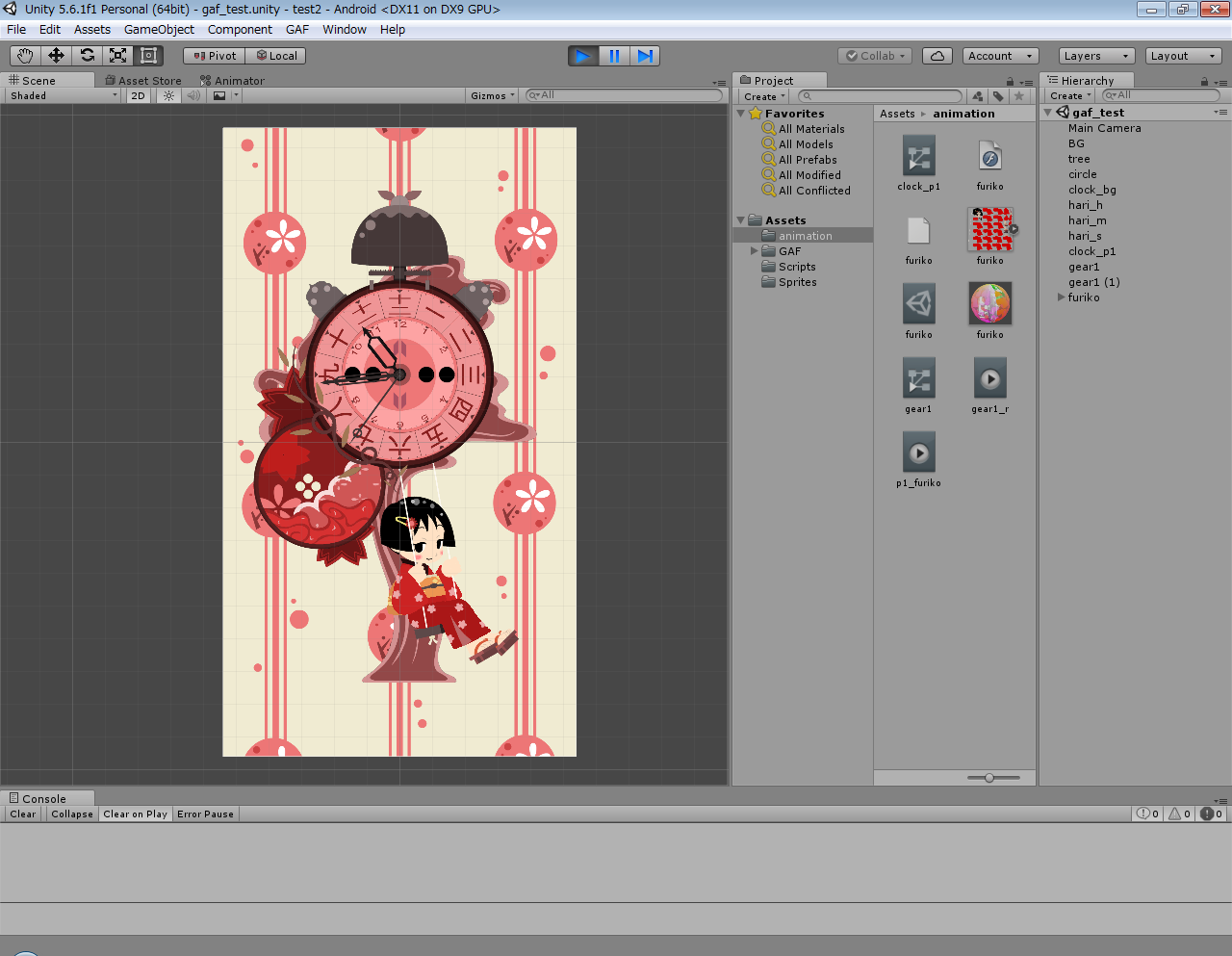Open the Layout dropdown
The image size is (1232, 956).
click(x=1184, y=56)
